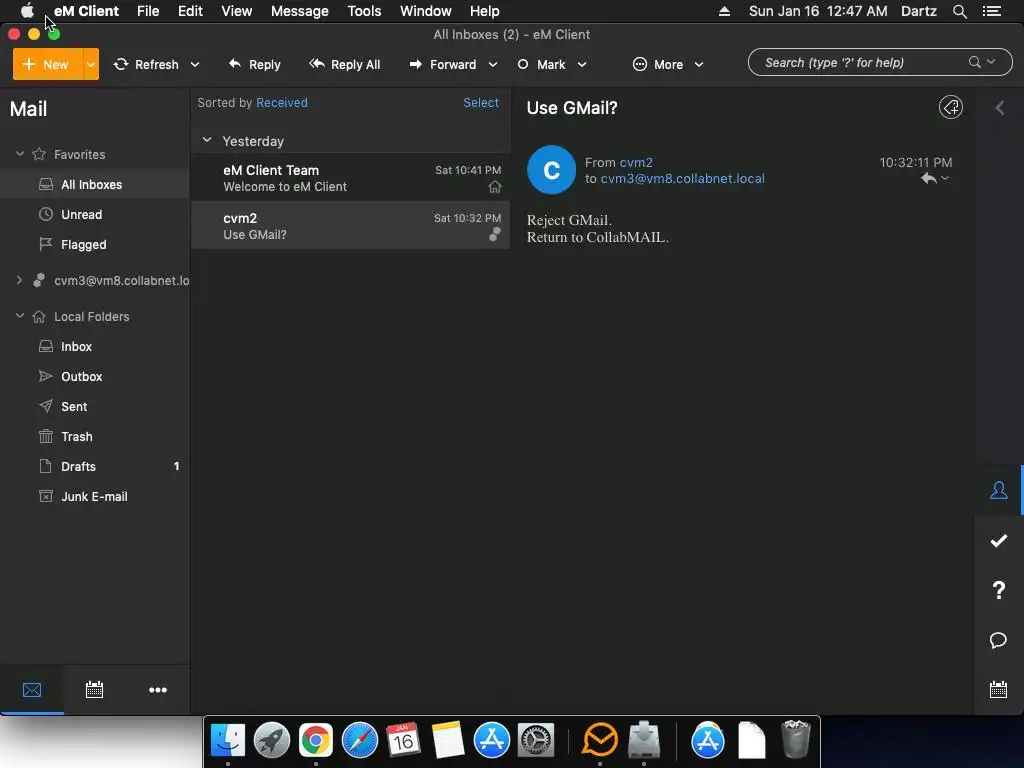The width and height of the screenshot is (1024, 768).
Task: Open the File menu
Action: (148, 11)
